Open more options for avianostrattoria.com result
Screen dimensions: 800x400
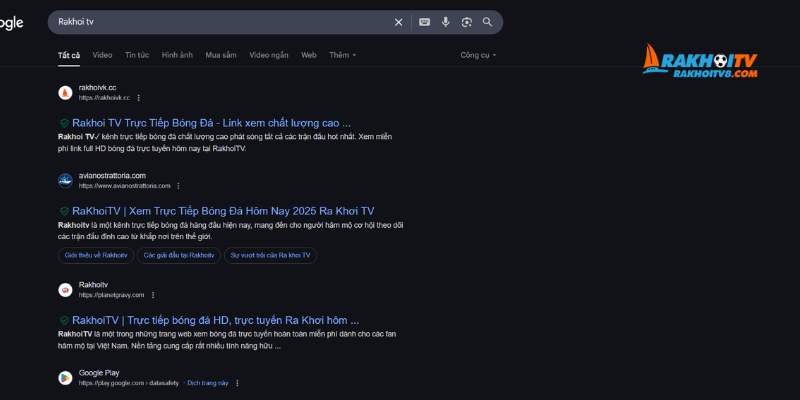[178, 186]
